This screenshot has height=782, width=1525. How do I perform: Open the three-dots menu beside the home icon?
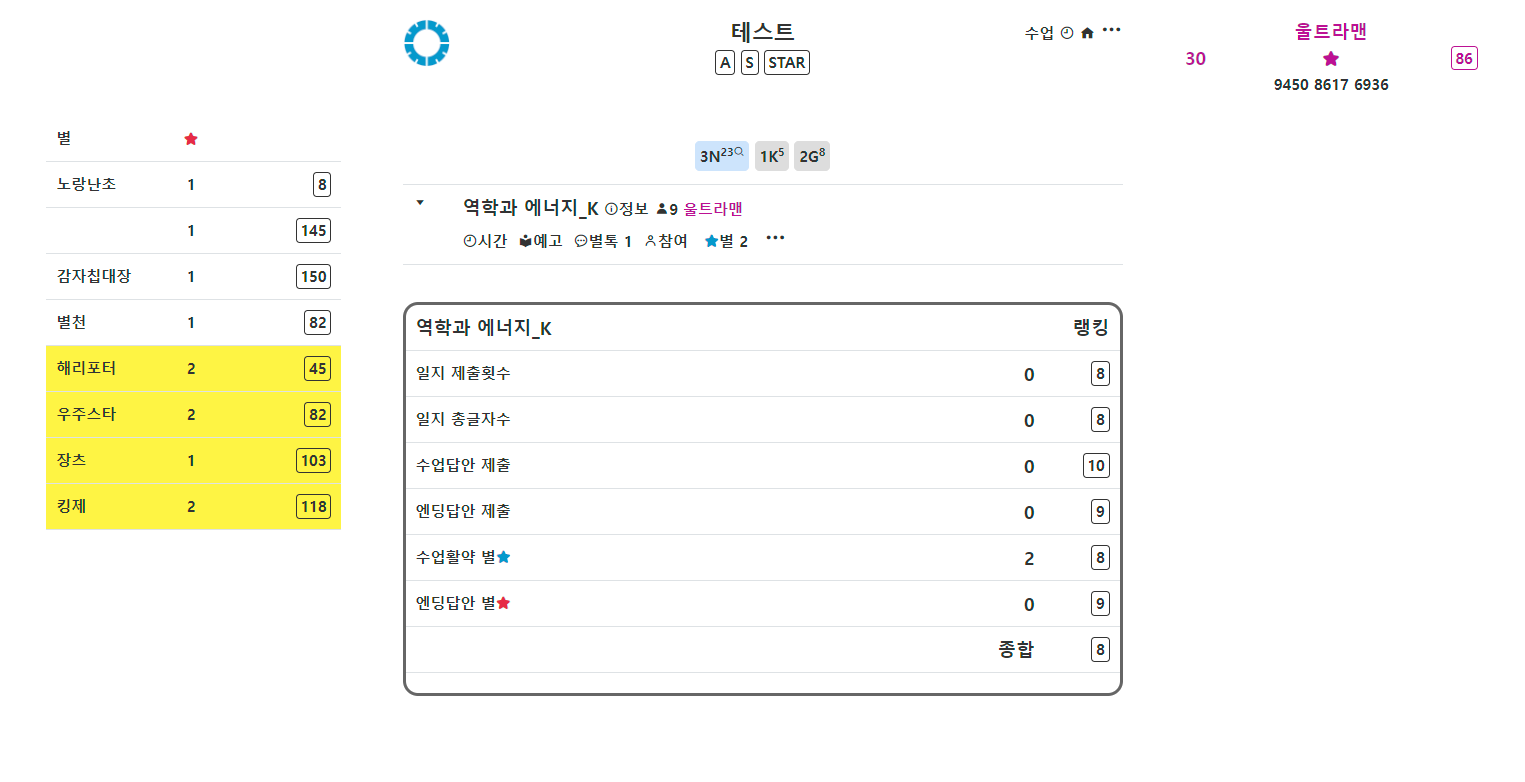coord(1111,30)
